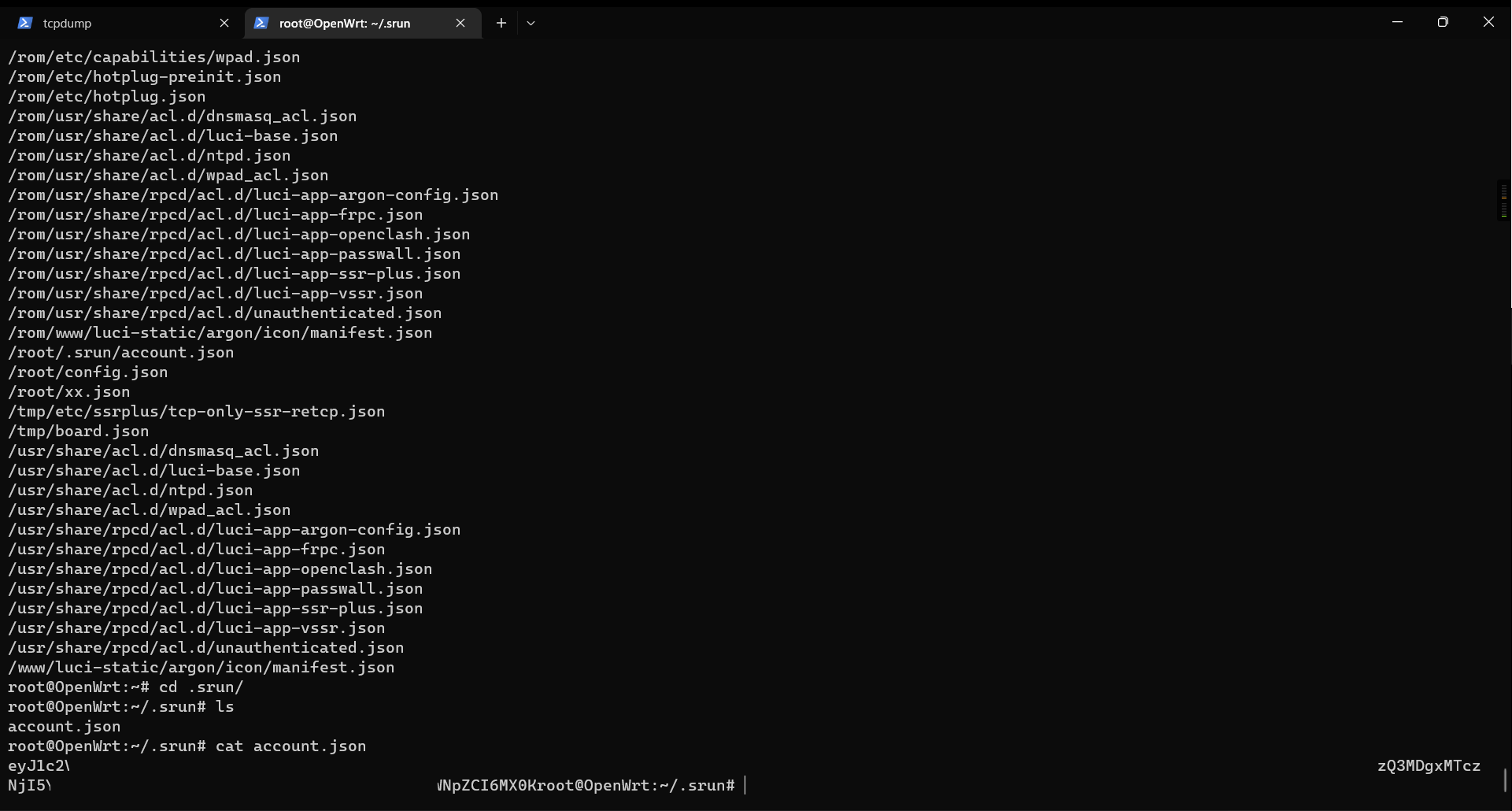1512x811 pixels.
Task: Click the ls command text in terminal
Action: [x=226, y=706]
